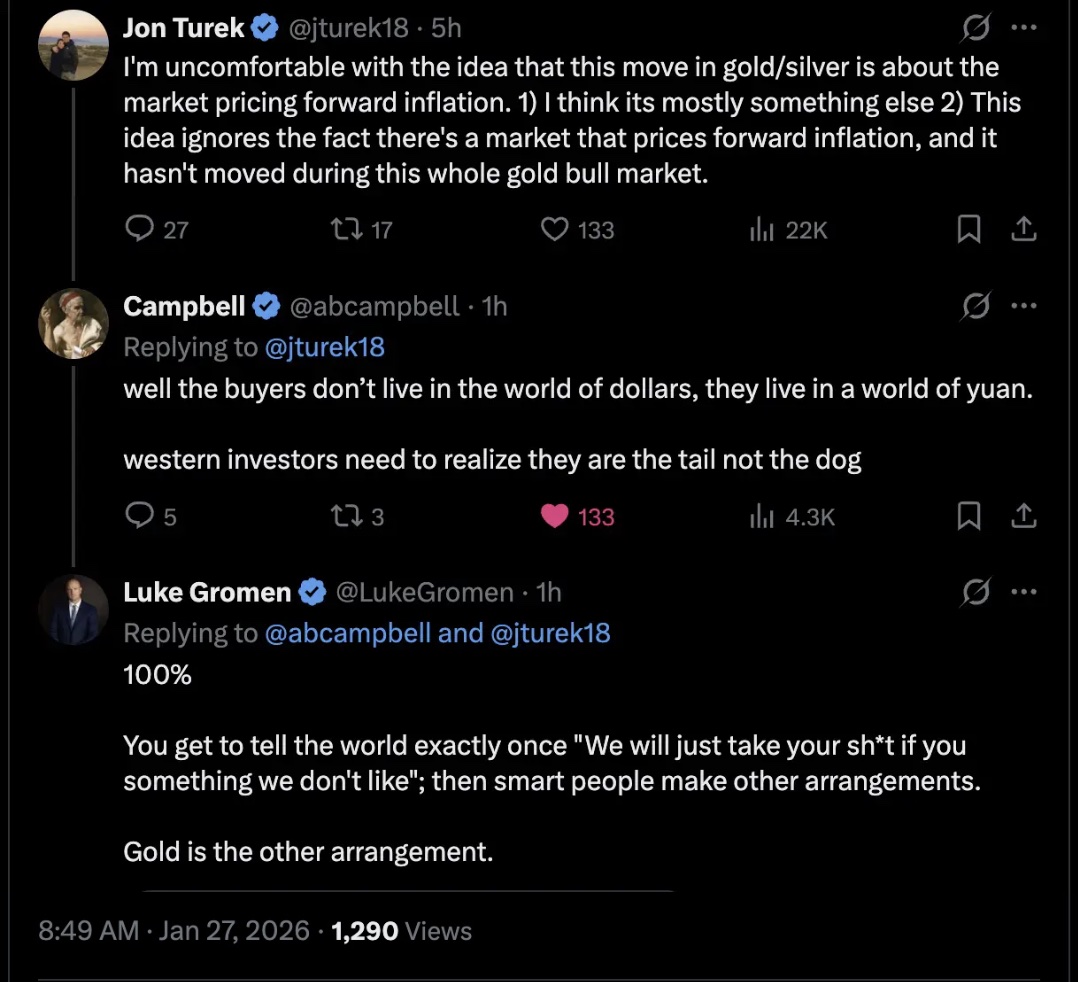Open more options for Jon Turek's tweet
Screen dimensions: 1078x982
point(1024,29)
